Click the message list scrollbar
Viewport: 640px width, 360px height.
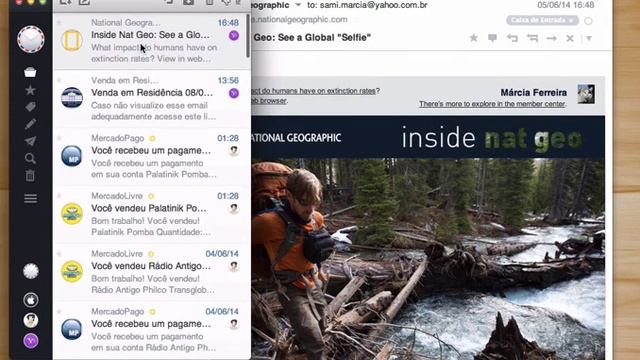pyautogui.click(x=248, y=36)
